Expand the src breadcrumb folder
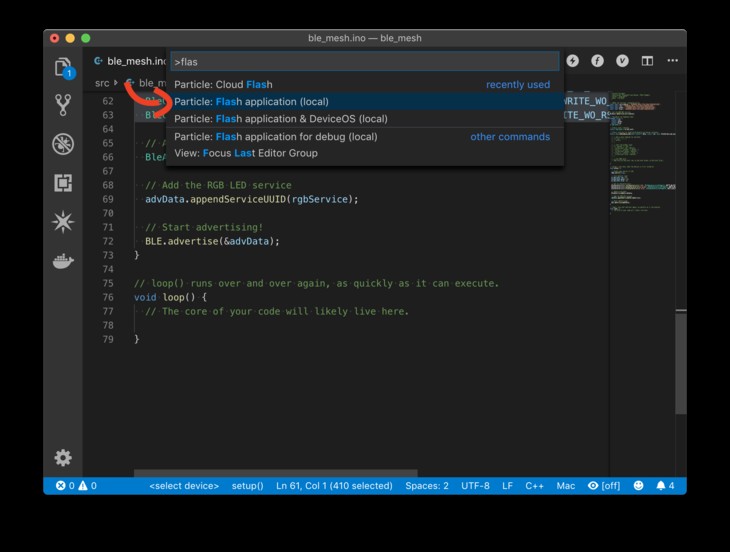Viewport: 730px width, 552px height. (x=102, y=83)
